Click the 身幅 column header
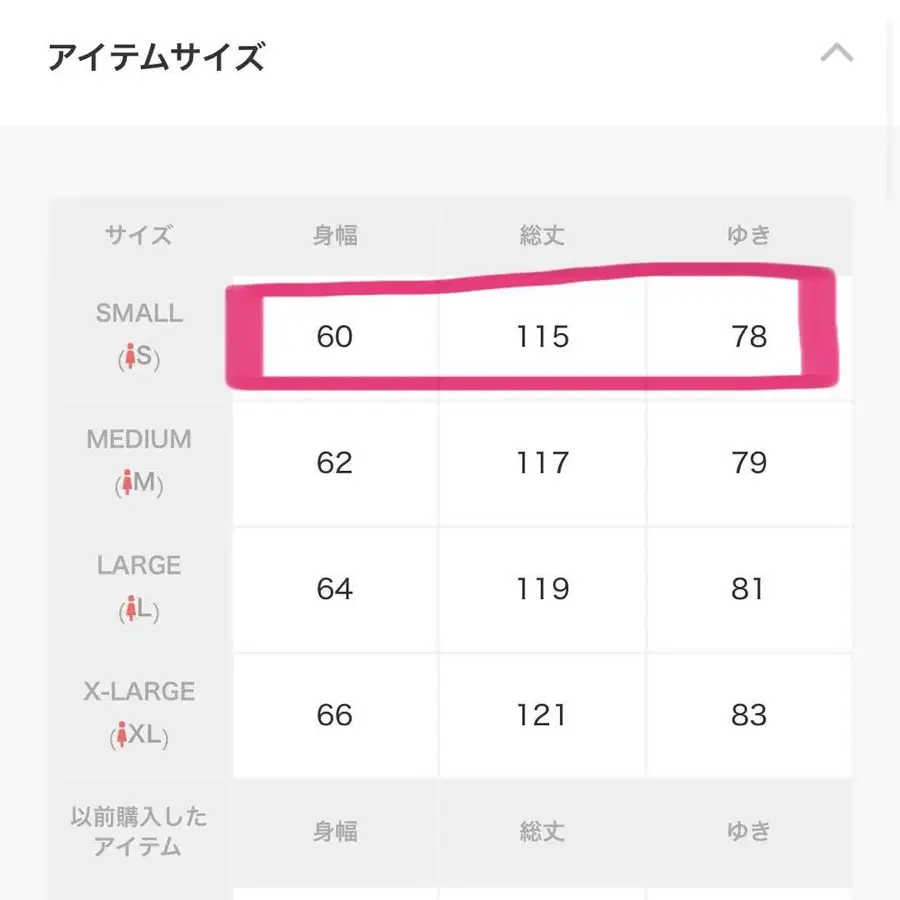Image resolution: width=900 pixels, height=900 pixels. pyautogui.click(x=334, y=235)
